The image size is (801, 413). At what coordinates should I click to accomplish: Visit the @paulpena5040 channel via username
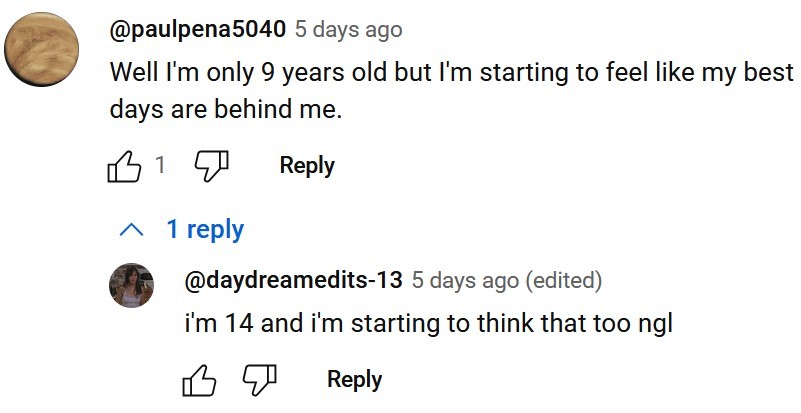[x=198, y=29]
